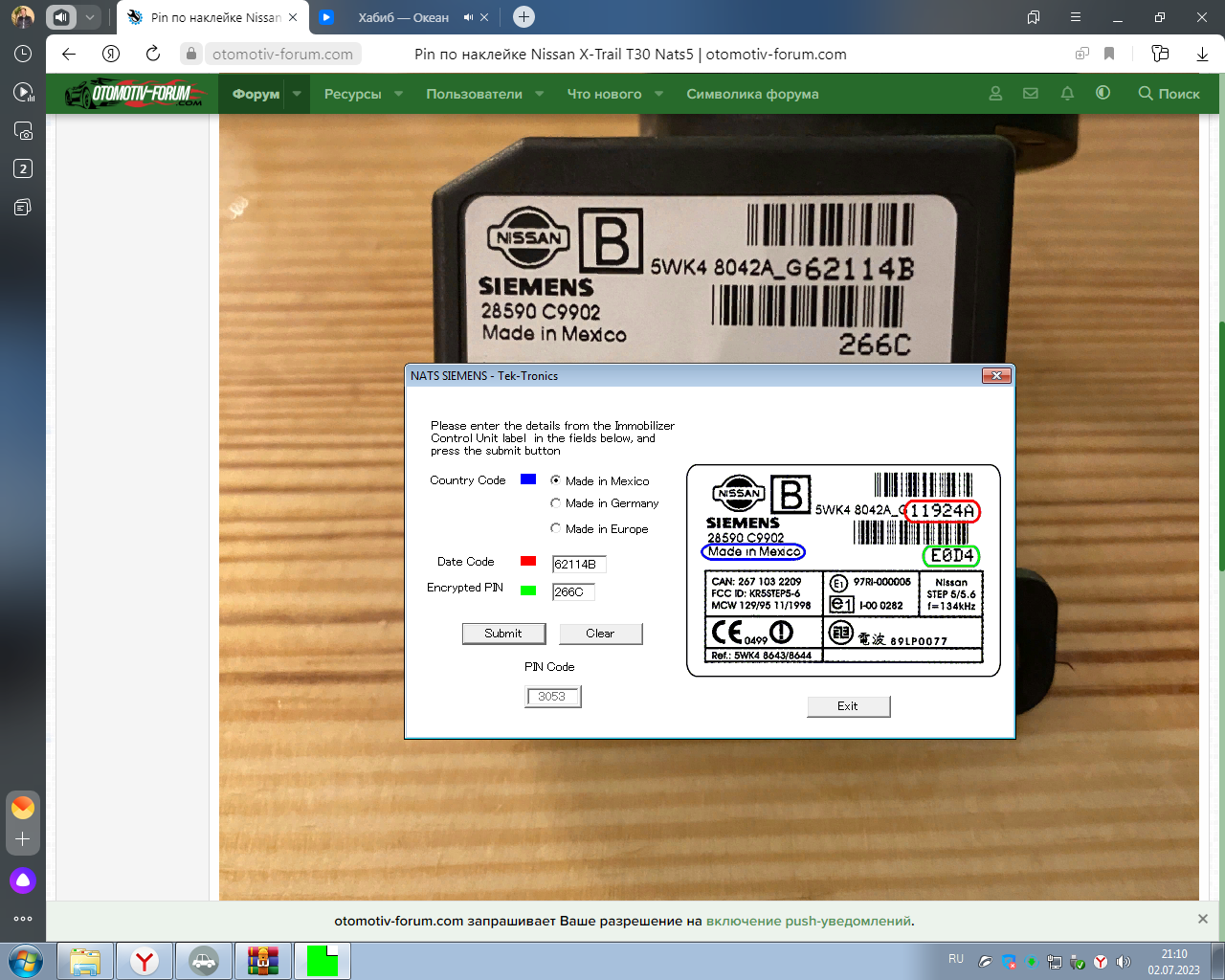Viewport: 1225px width, 980px height.
Task: Open Windows Start button
Action: 25,960
